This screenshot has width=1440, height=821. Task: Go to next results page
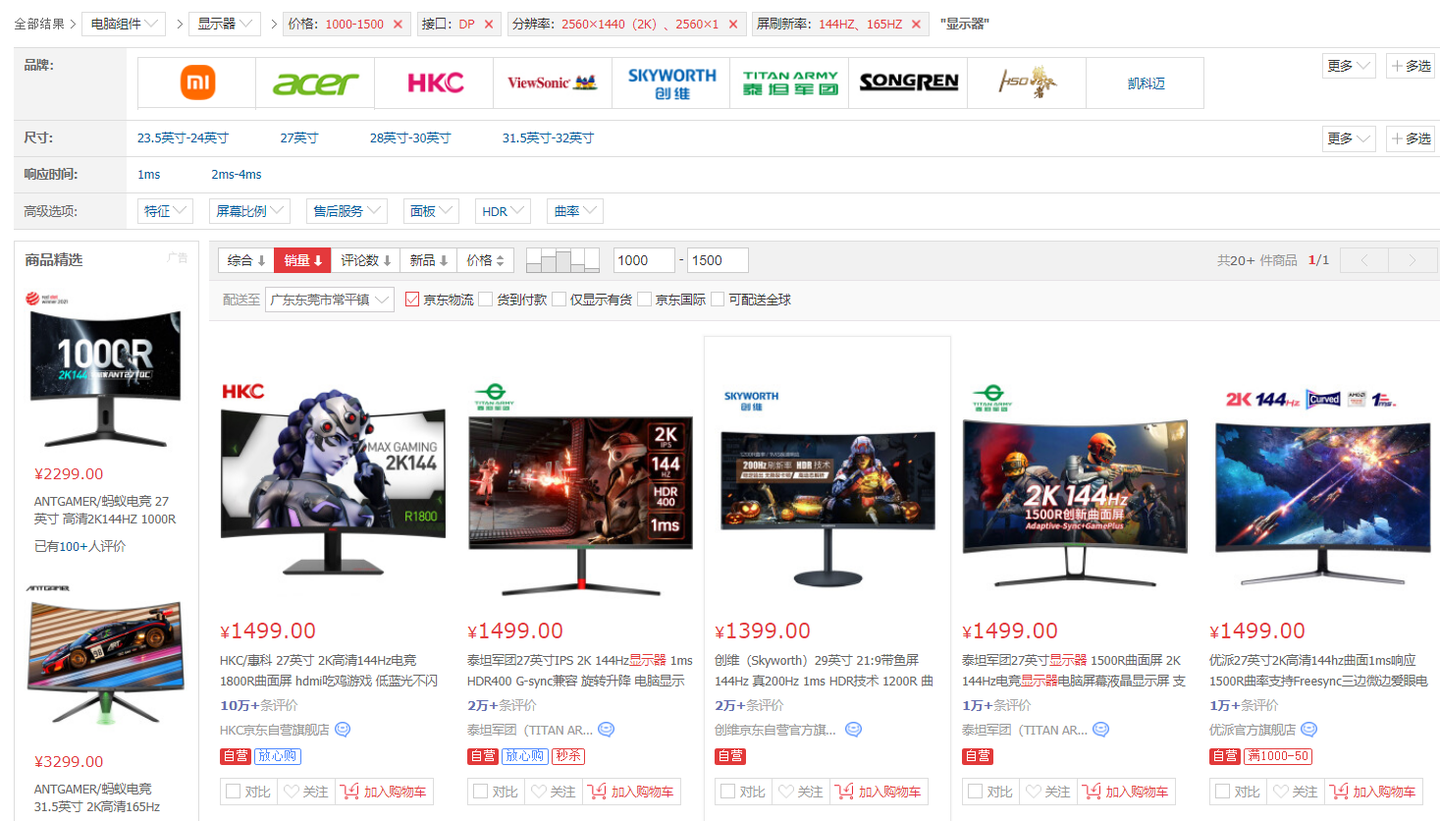(1412, 261)
